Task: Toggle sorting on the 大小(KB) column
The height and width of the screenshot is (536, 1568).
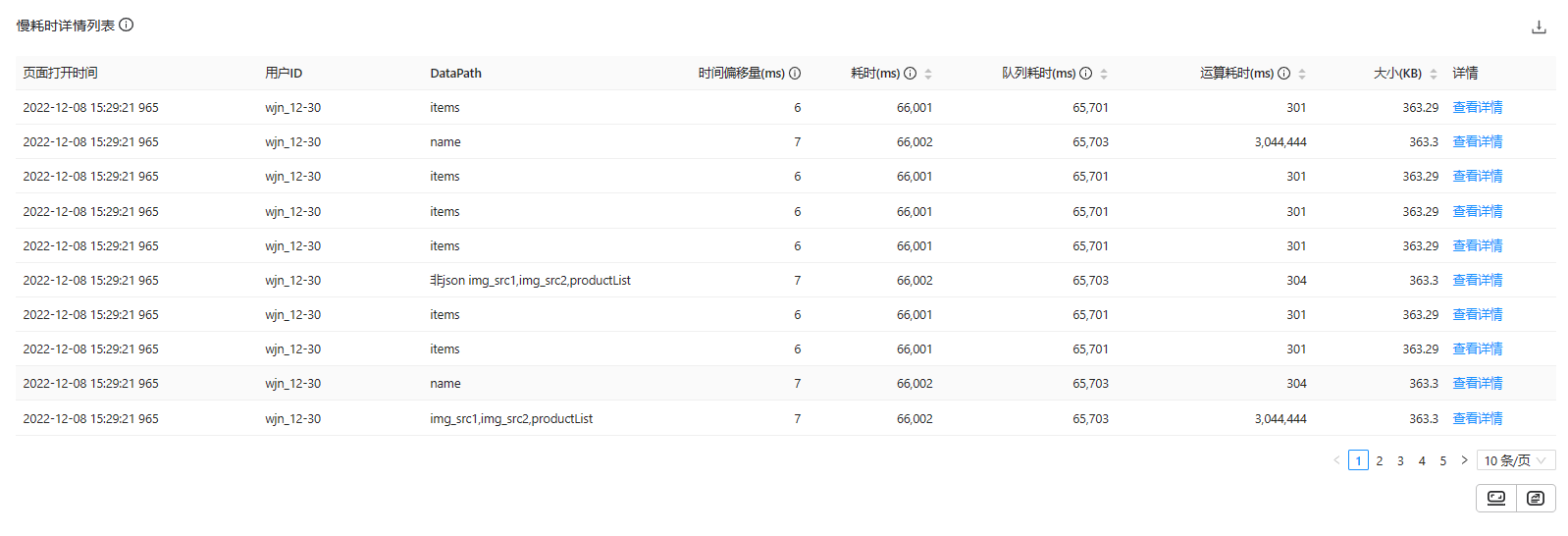Action: click(1434, 74)
